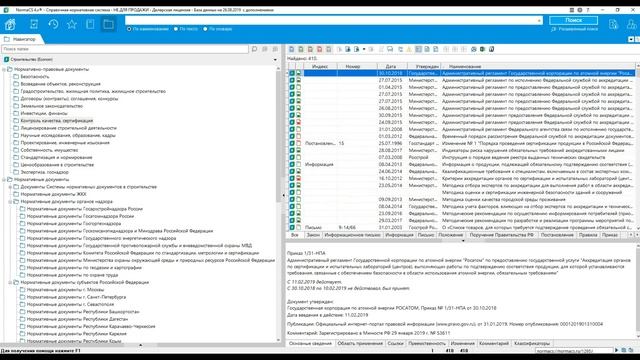Open the book icon in top bar
This screenshot has width=640, height=360.
pos(90,24)
